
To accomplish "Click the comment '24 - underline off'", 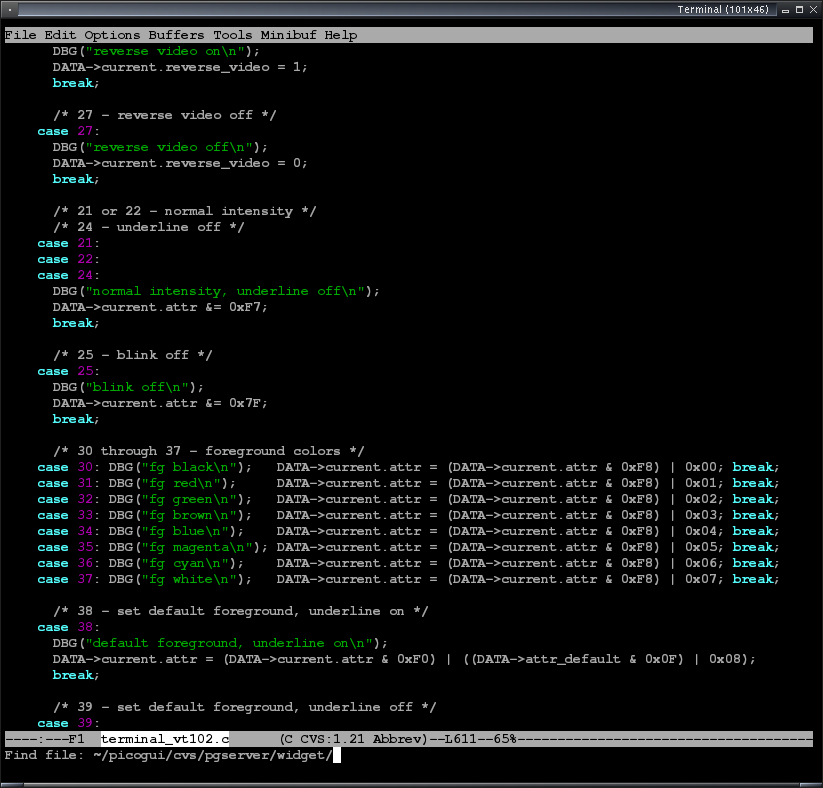I will click(149, 227).
